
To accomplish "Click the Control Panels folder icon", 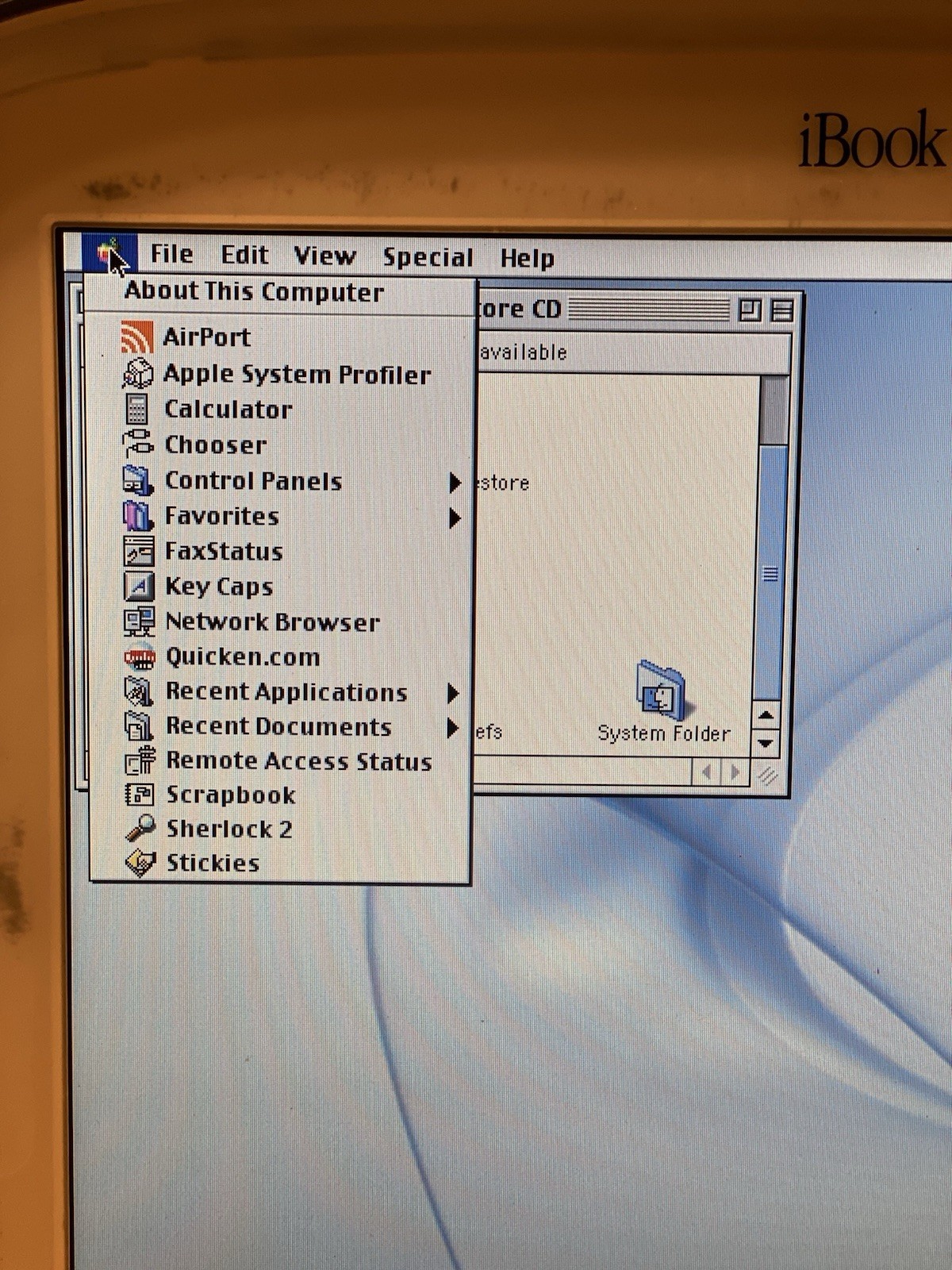I will coord(138,480).
